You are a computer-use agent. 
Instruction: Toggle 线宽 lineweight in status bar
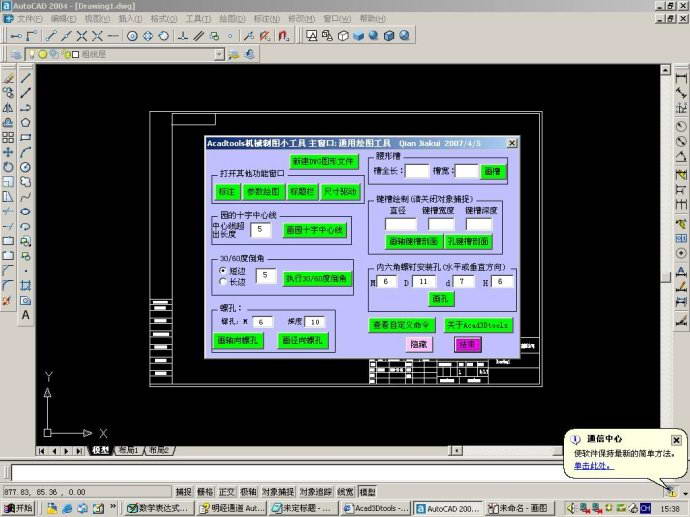(345, 492)
